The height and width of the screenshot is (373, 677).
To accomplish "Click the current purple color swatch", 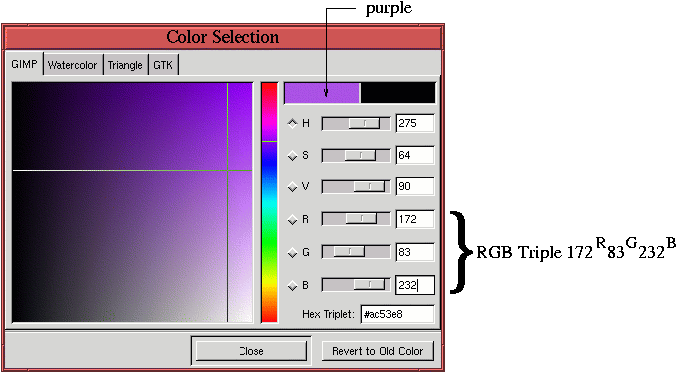I will [322, 93].
